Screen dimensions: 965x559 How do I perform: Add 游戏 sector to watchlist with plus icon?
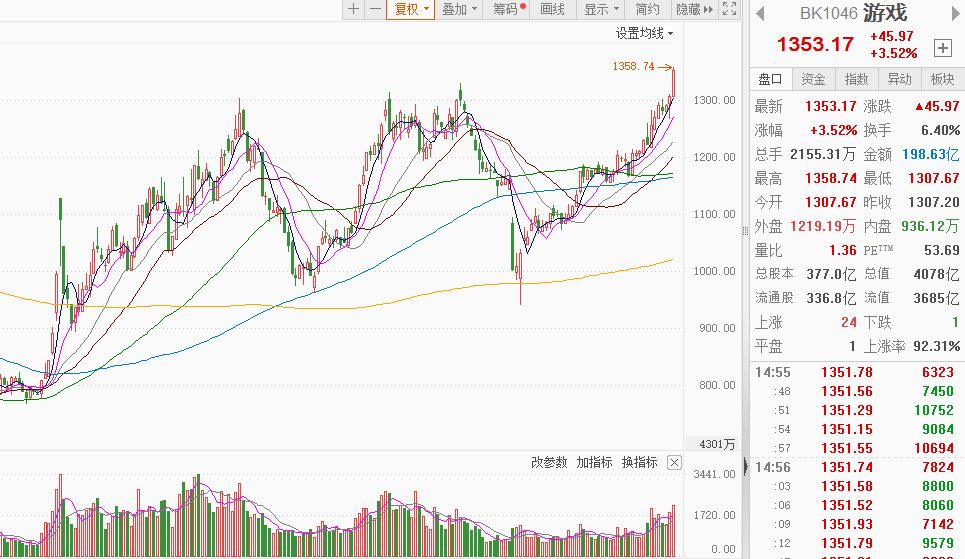click(942, 47)
